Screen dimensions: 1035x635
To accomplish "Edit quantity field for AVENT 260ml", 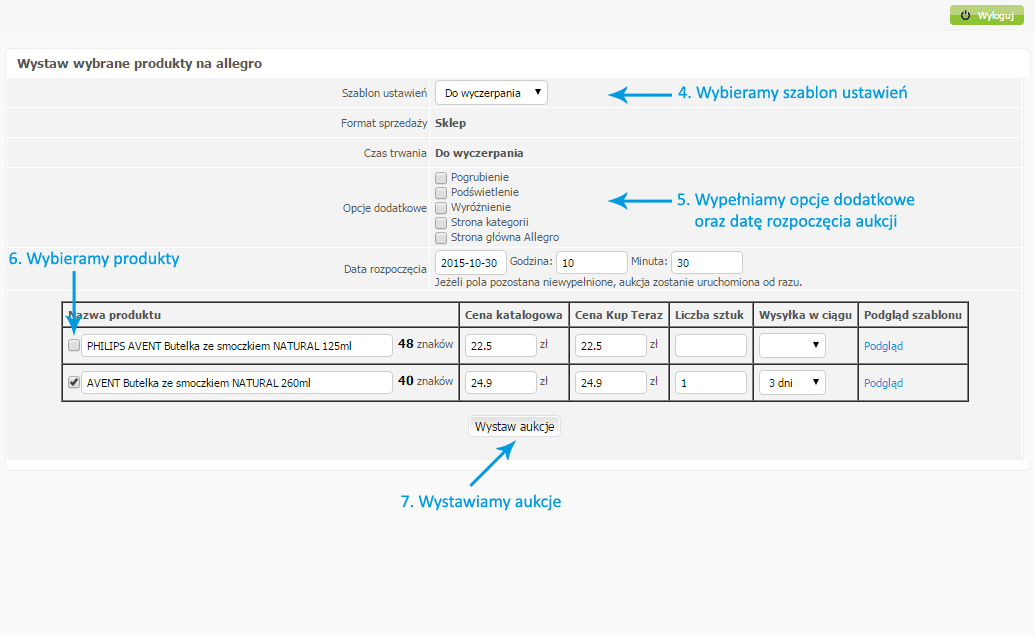I will tap(711, 382).
